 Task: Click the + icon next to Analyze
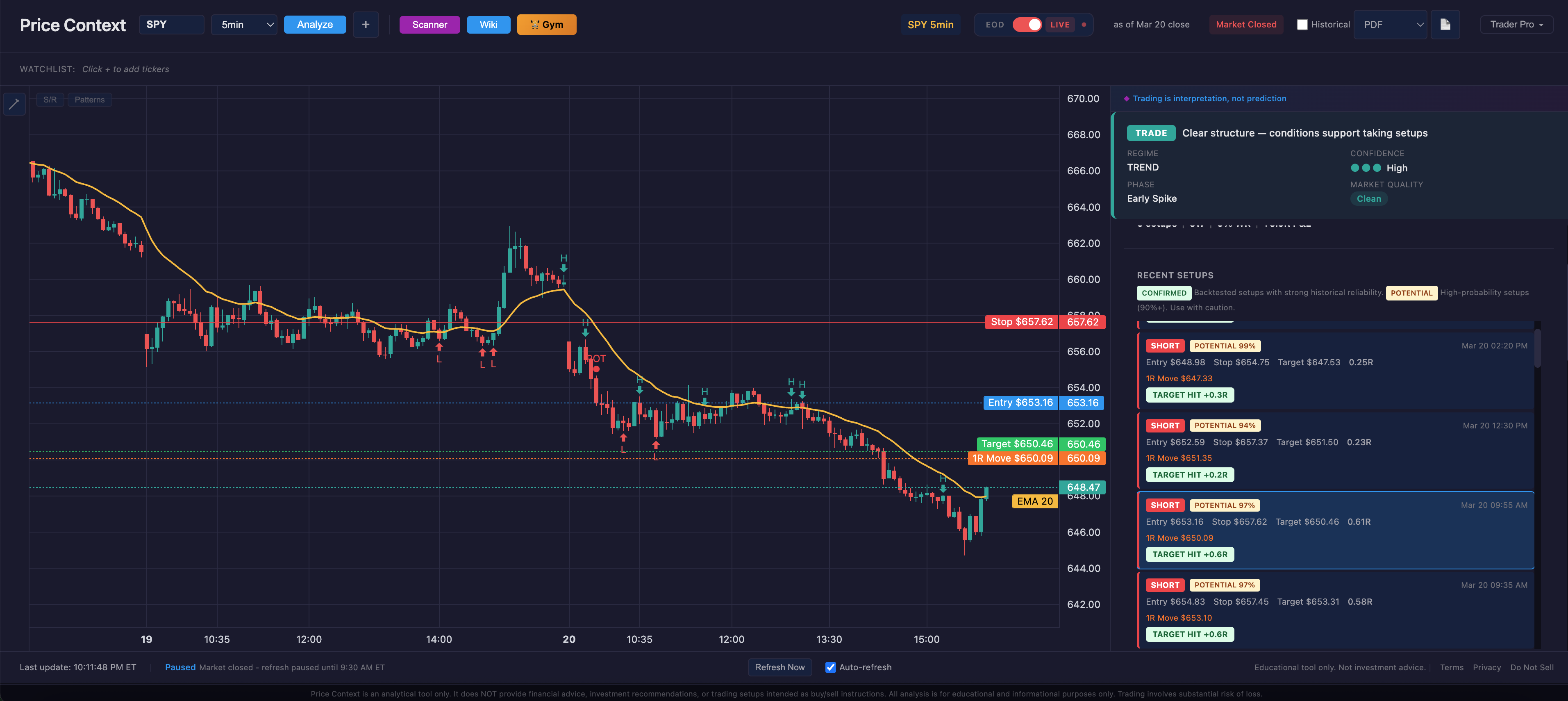(366, 24)
